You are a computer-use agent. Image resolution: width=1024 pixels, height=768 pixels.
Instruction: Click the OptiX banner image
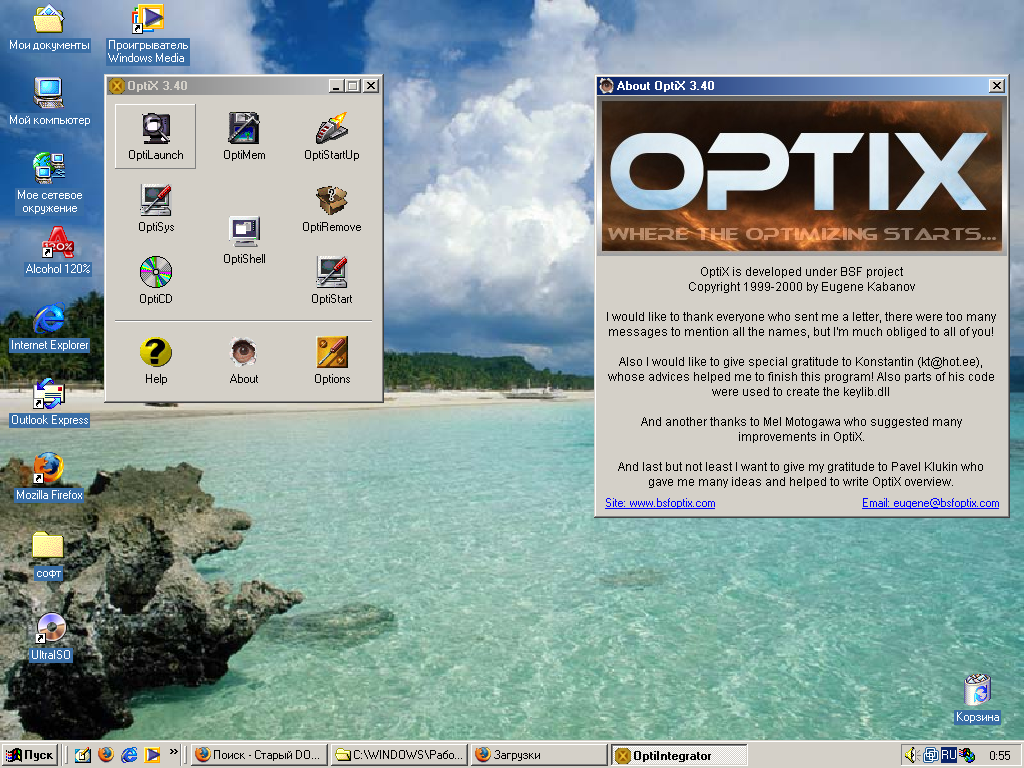click(801, 175)
